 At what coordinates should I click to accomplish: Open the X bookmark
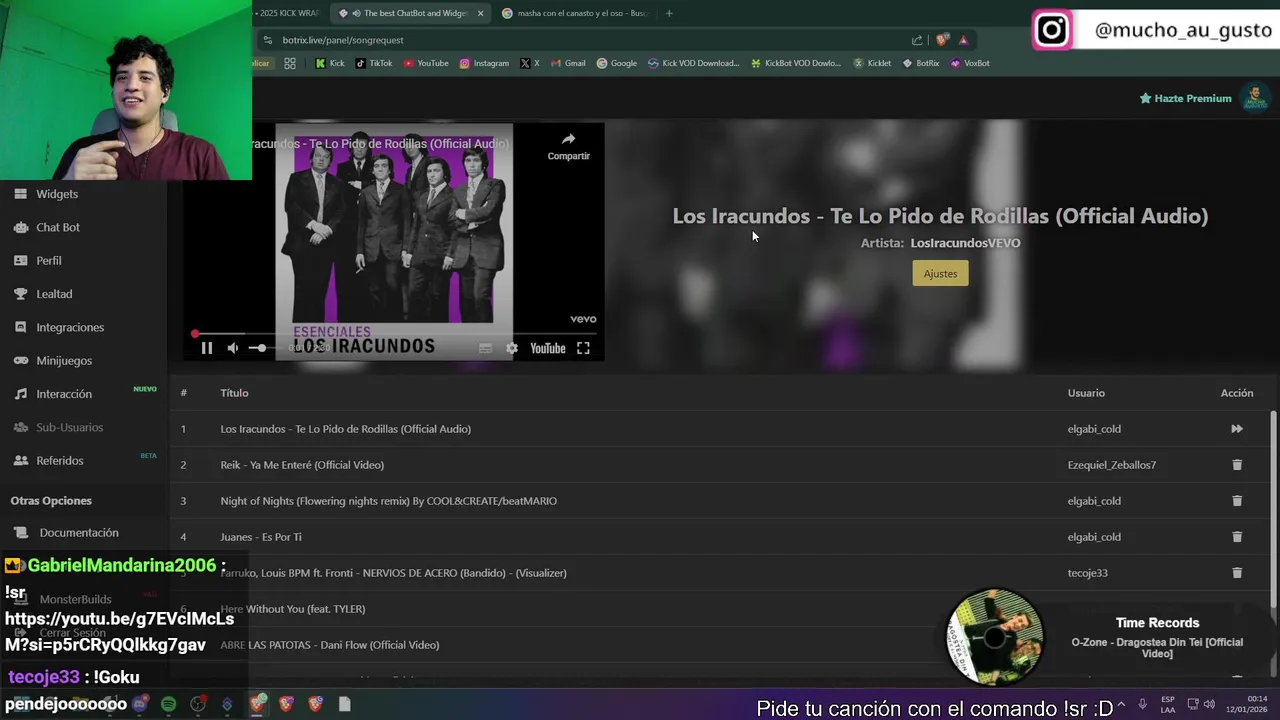(530, 63)
